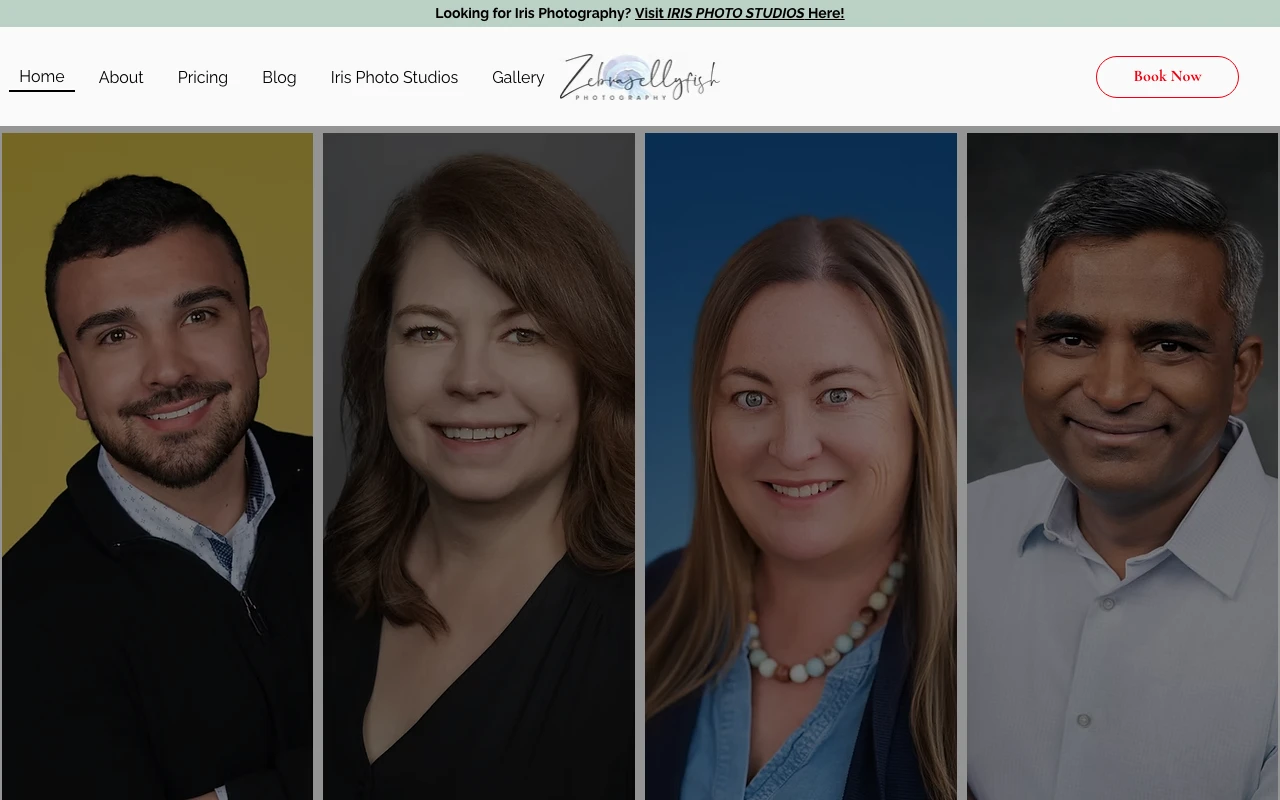The width and height of the screenshot is (1280, 800).
Task: Go to the About page
Action: point(121,77)
